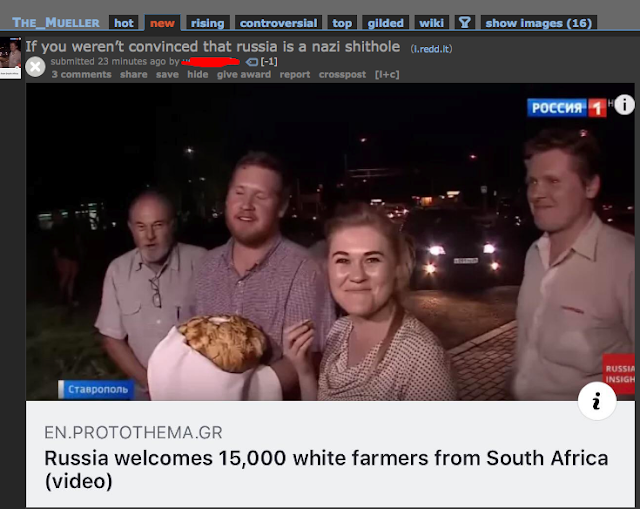640x509 pixels.
Task: Open the controversial tab
Action: coord(278,23)
